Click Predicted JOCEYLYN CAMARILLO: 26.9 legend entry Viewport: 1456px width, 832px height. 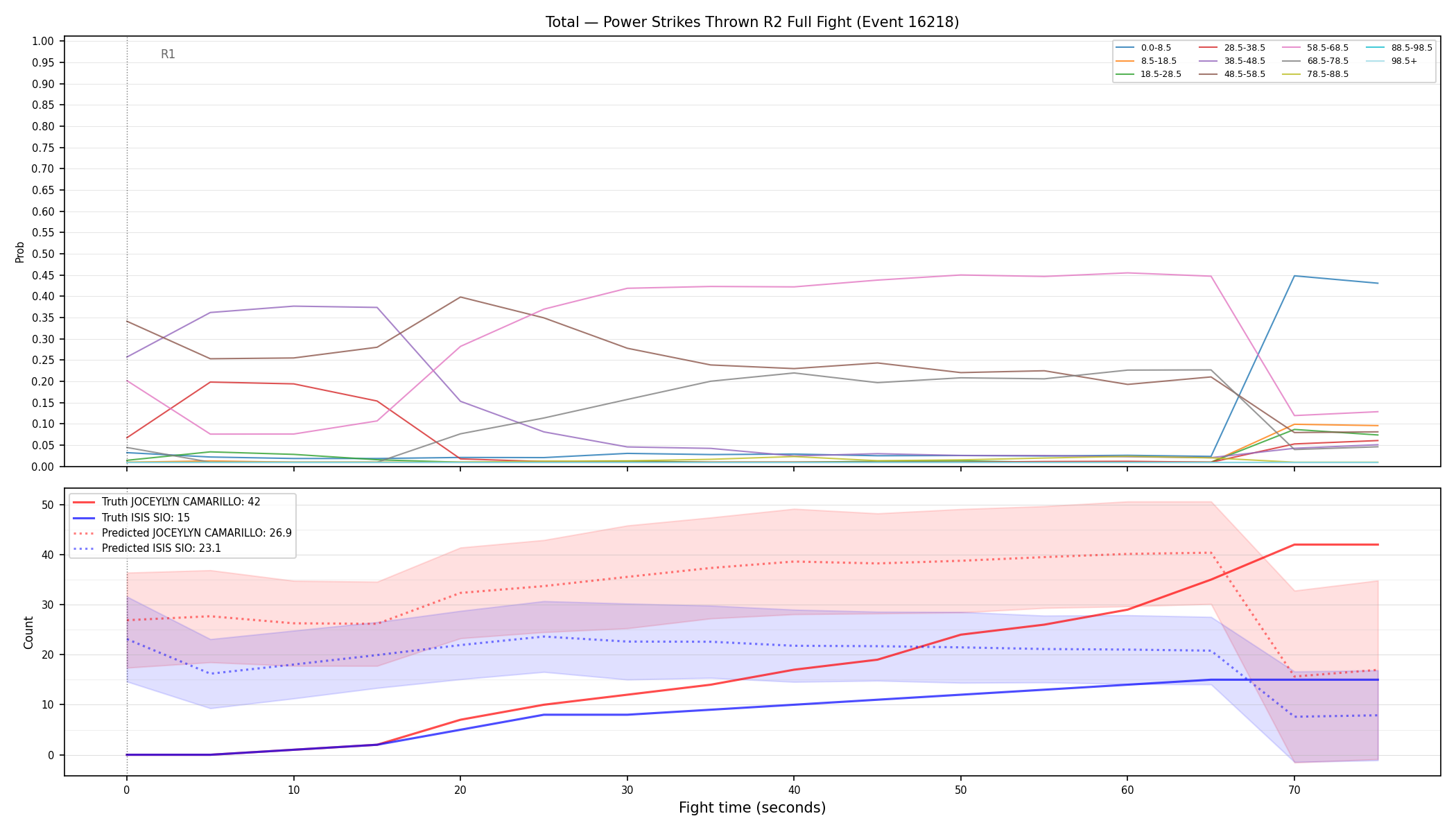[182, 533]
